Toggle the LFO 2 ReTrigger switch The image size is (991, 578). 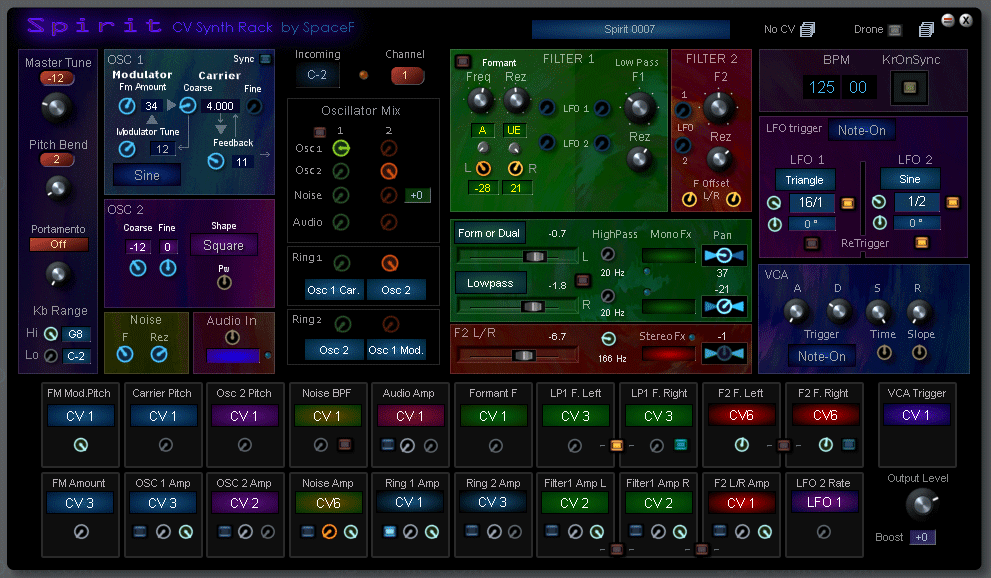921,242
